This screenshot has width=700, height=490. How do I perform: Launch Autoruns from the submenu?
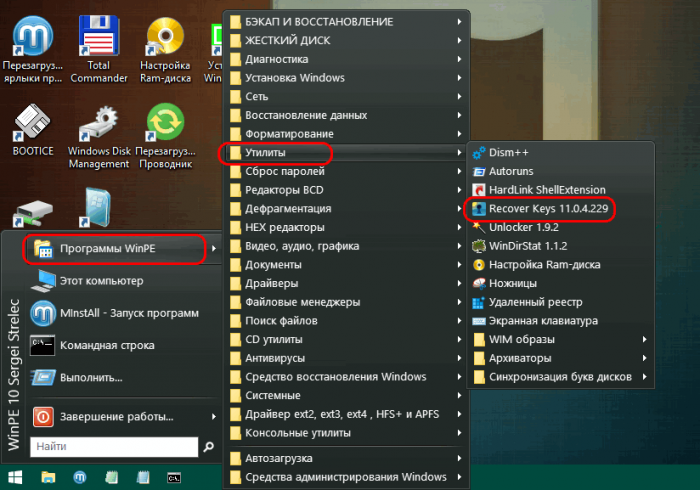pos(560,171)
